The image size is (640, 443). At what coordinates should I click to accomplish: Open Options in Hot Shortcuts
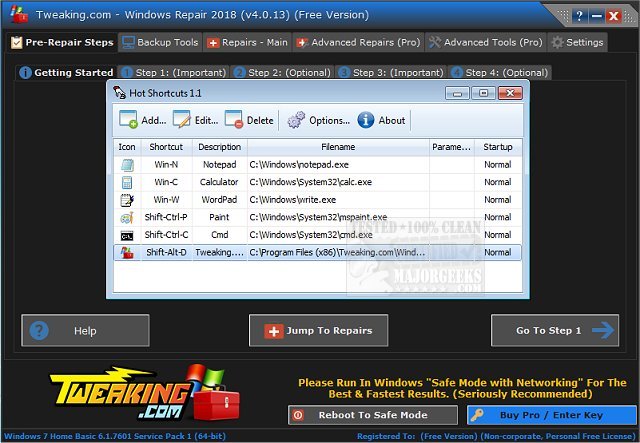(x=318, y=120)
